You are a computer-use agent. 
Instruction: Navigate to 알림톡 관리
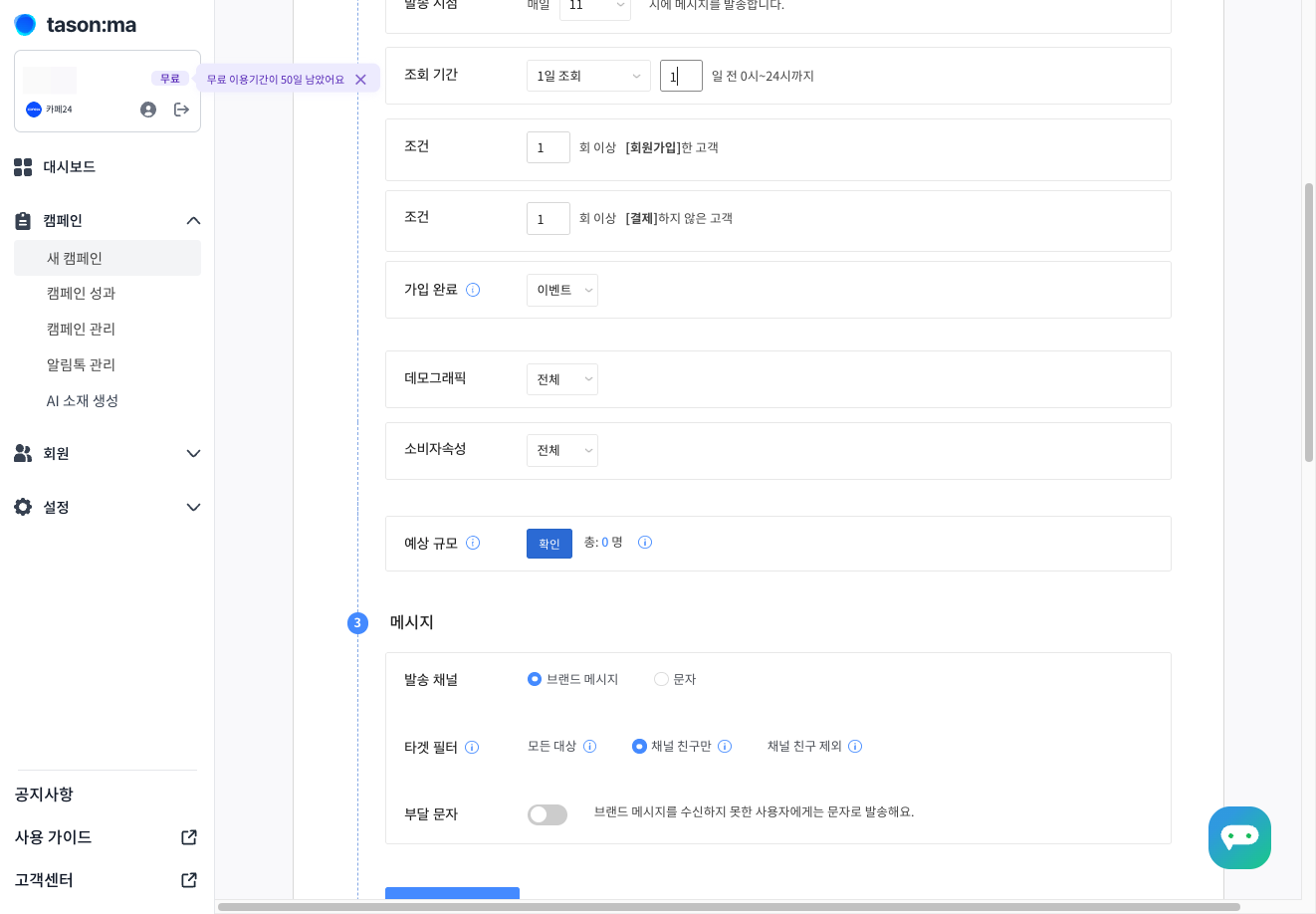(81, 365)
